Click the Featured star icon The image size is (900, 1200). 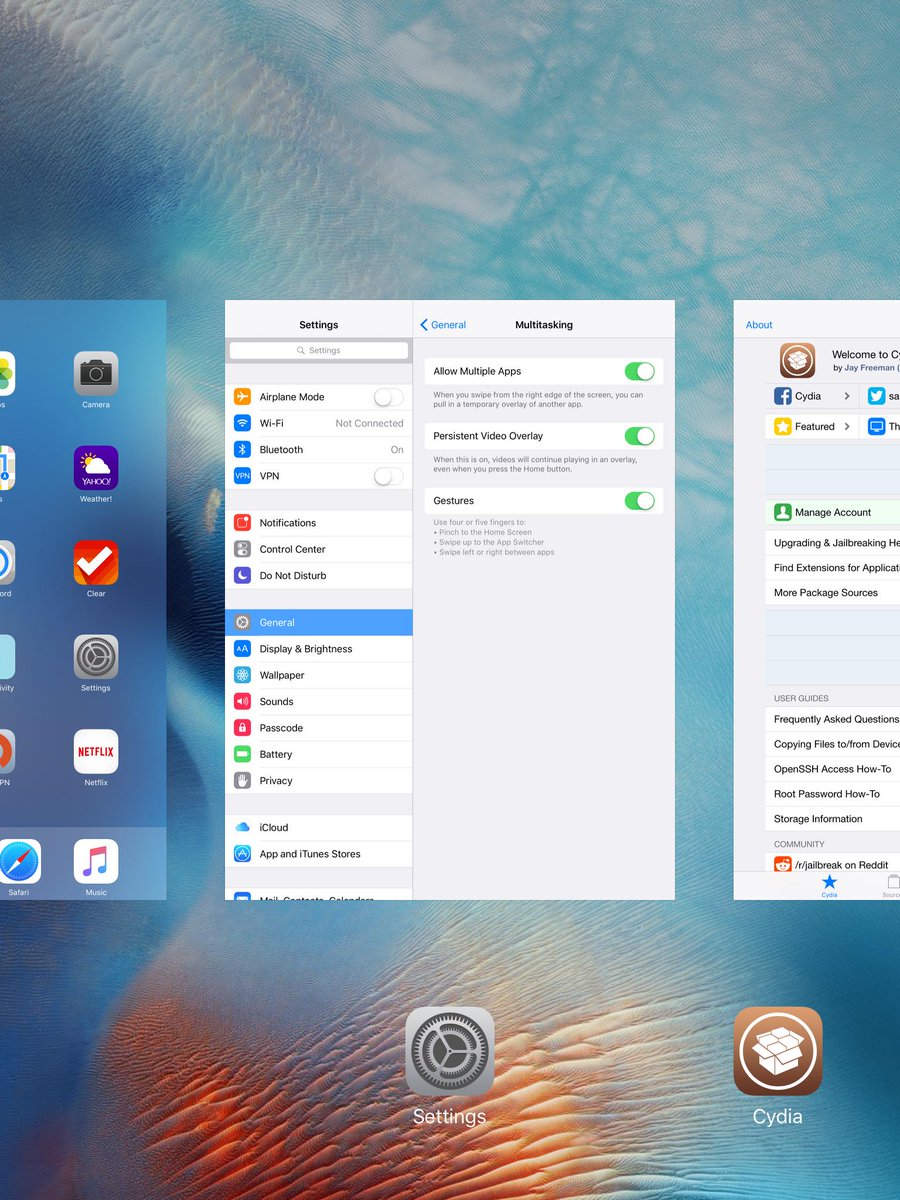coord(783,426)
